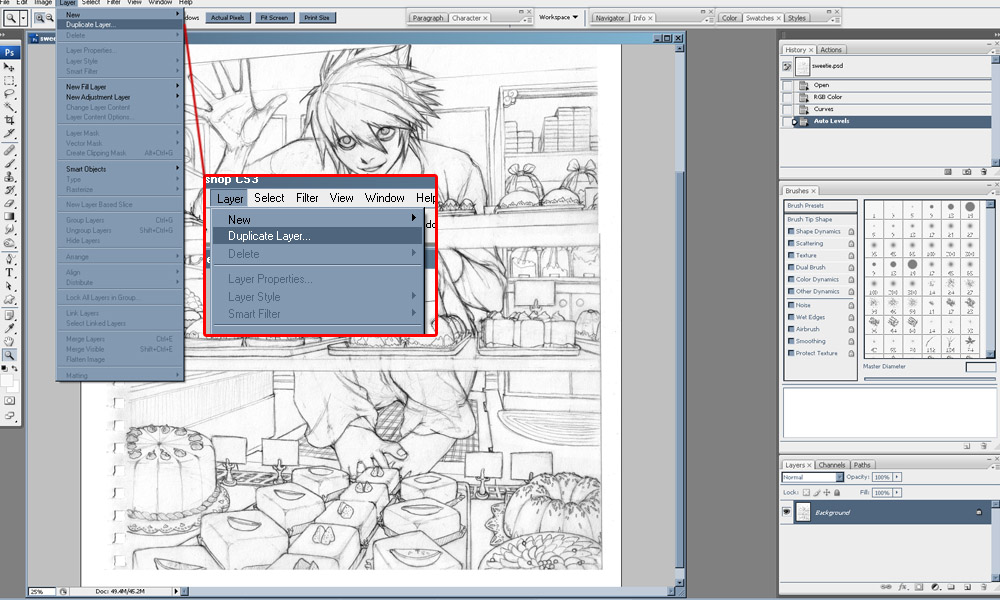Toggle Scattering checkbox in Brushes
1000x600 pixels.
coord(791,244)
